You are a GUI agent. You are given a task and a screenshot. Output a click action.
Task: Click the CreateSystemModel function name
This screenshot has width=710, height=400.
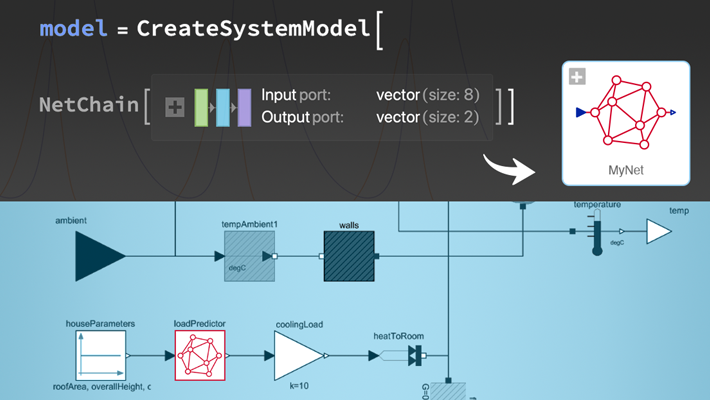(x=254, y=29)
